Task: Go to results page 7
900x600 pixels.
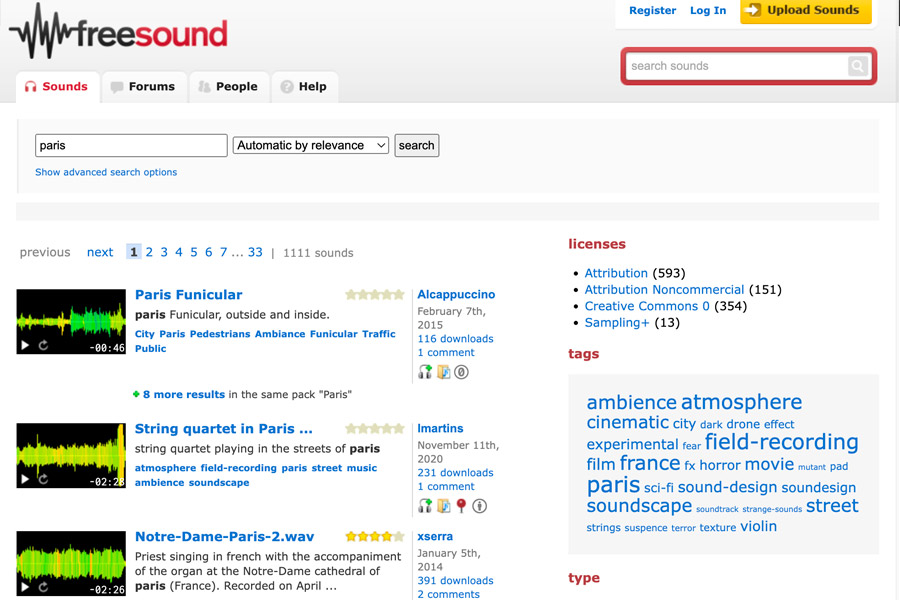Action: click(x=224, y=252)
